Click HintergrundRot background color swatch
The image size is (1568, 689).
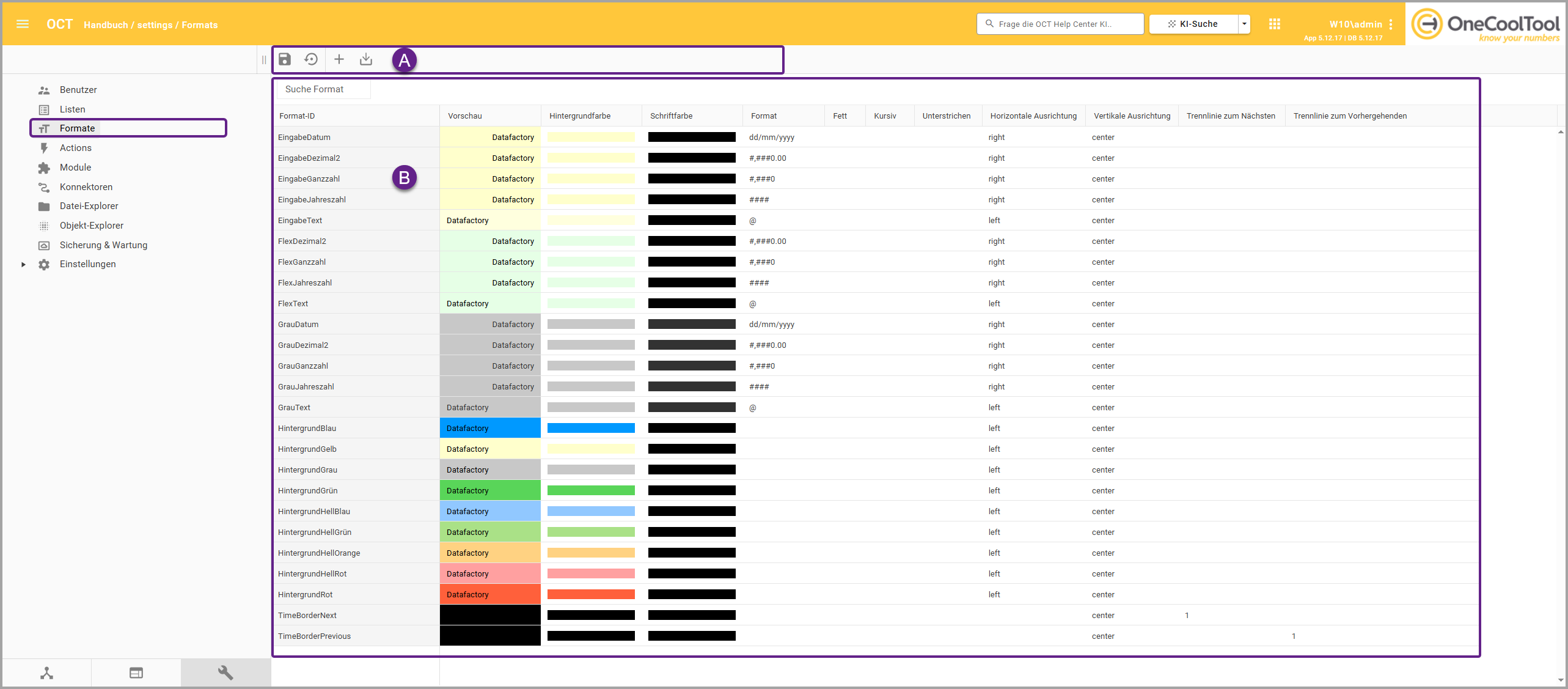click(591, 594)
